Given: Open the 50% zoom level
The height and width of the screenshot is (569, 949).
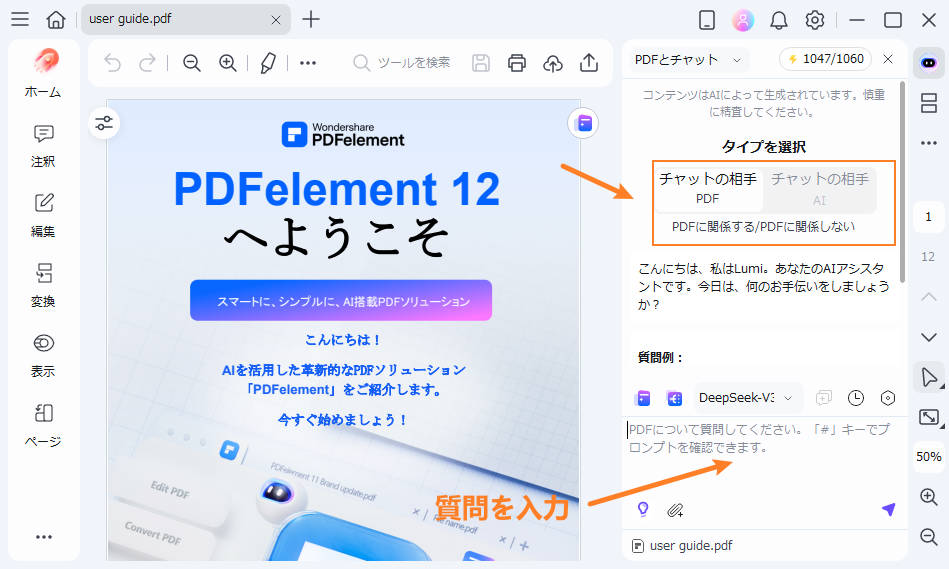Looking at the screenshot, I should (928, 457).
